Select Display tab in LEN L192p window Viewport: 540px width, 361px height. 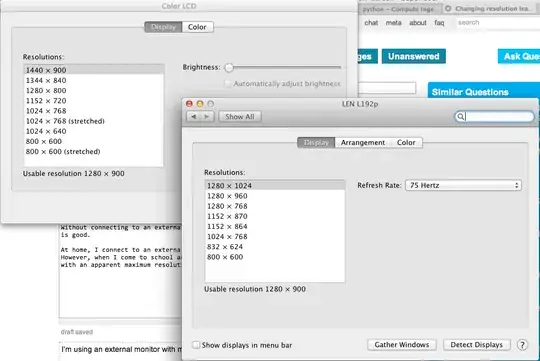316,143
